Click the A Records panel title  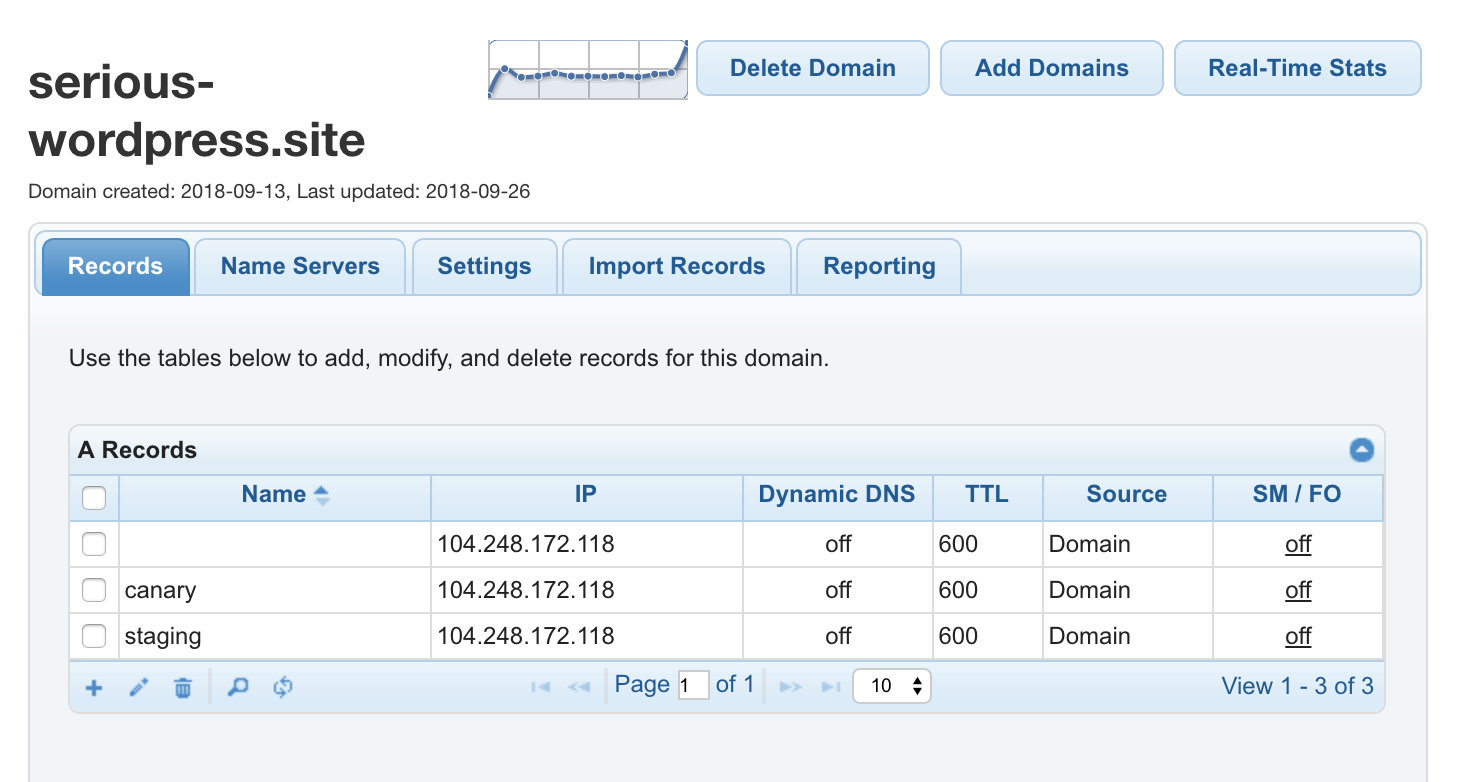click(137, 451)
